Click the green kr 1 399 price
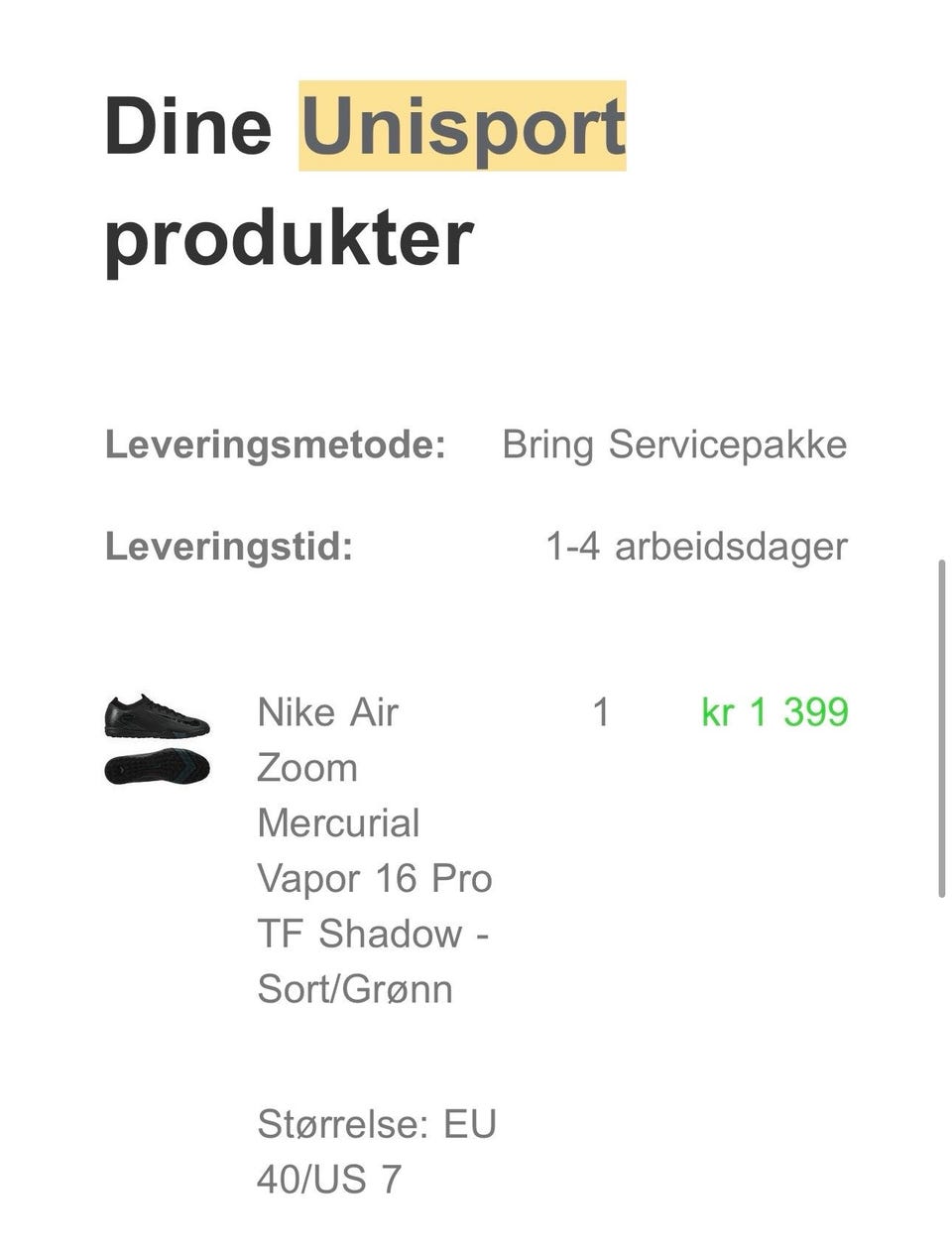Image resolution: width=952 pixels, height=1258 pixels. 774,712
